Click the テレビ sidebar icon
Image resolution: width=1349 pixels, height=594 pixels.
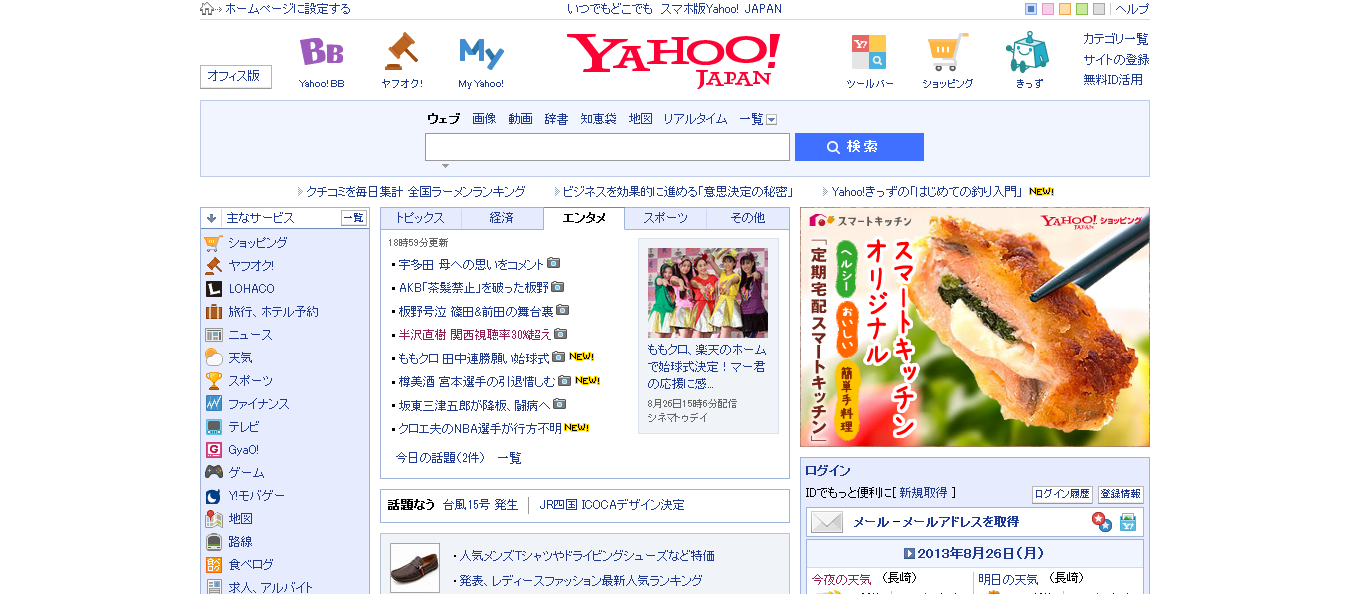tap(213, 427)
